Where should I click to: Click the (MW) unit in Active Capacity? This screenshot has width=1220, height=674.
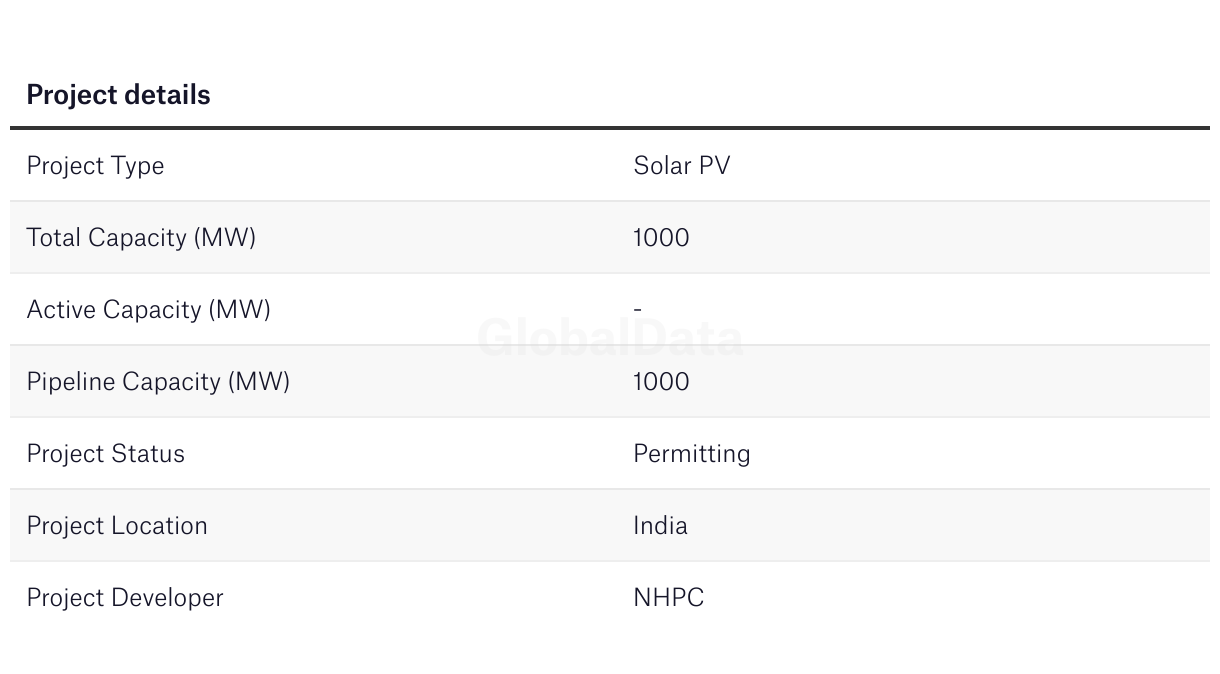click(240, 309)
